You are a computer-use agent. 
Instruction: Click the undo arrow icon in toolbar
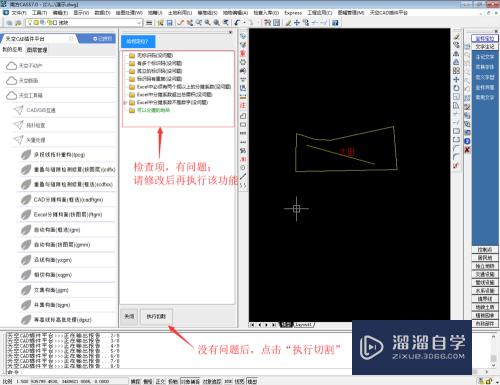pos(237,23)
